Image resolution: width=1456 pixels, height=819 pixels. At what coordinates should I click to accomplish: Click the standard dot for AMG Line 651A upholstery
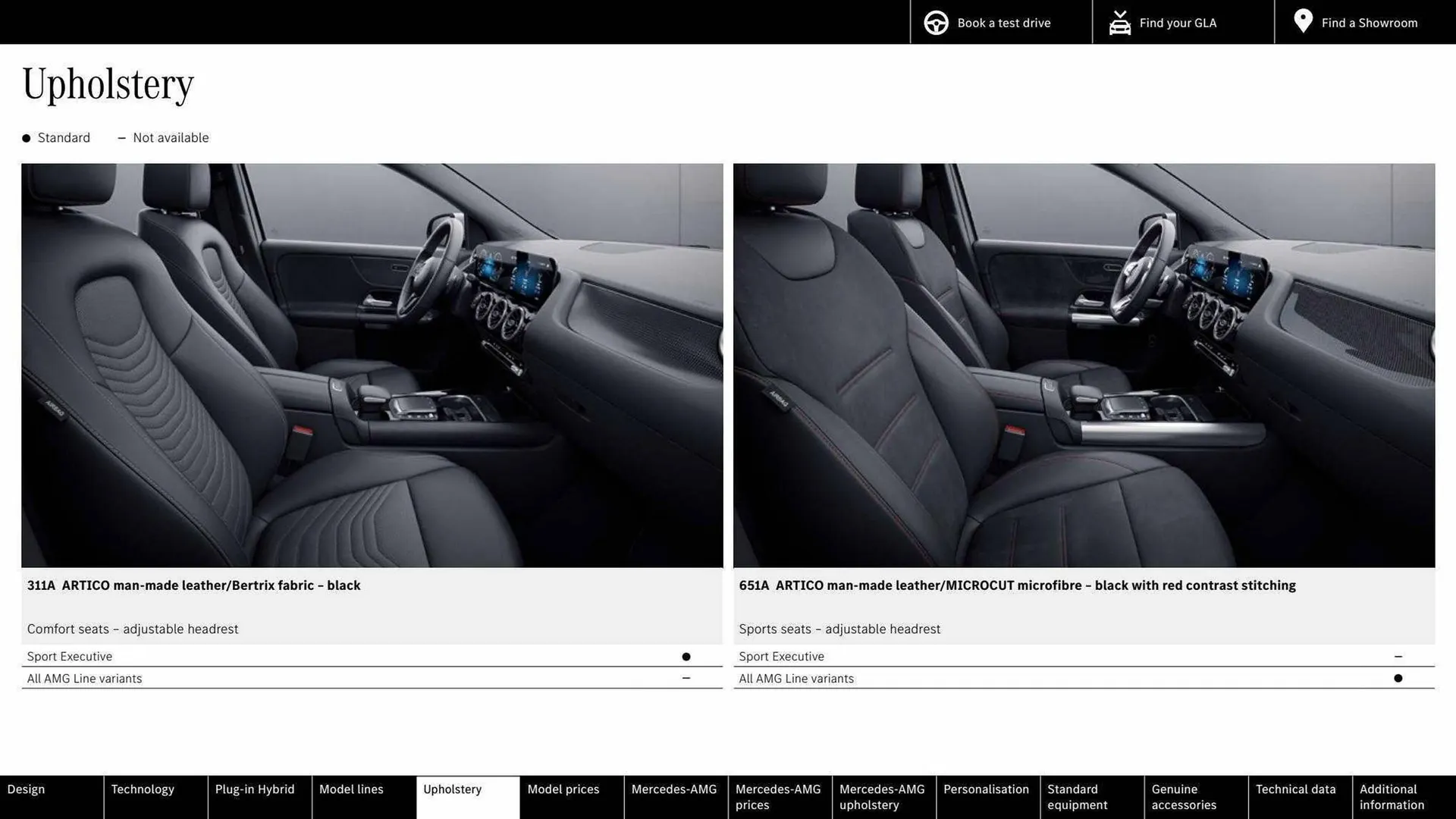pos(1398,677)
